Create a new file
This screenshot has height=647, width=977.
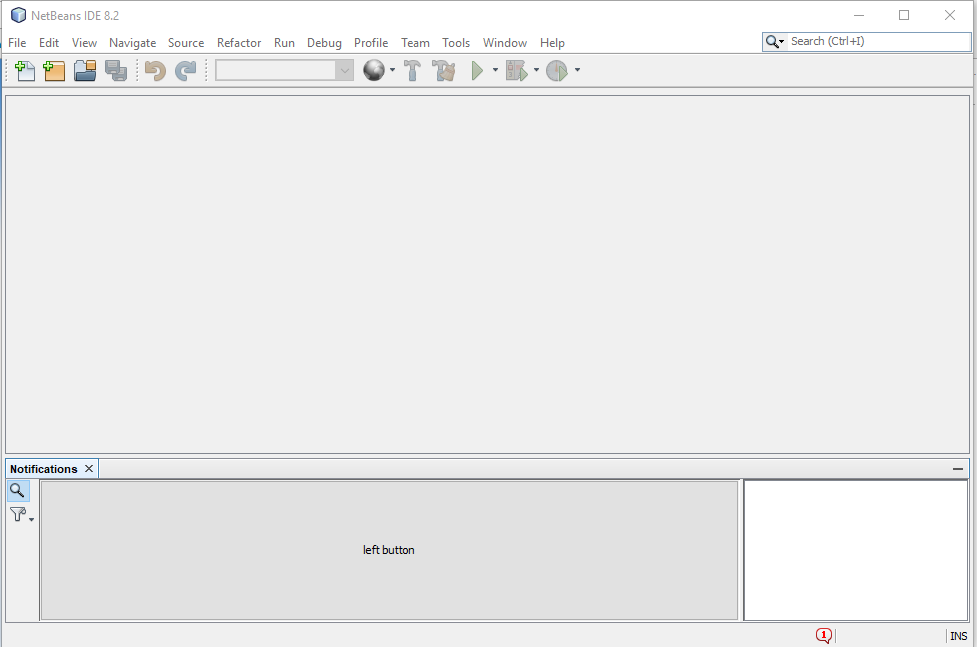coord(24,70)
